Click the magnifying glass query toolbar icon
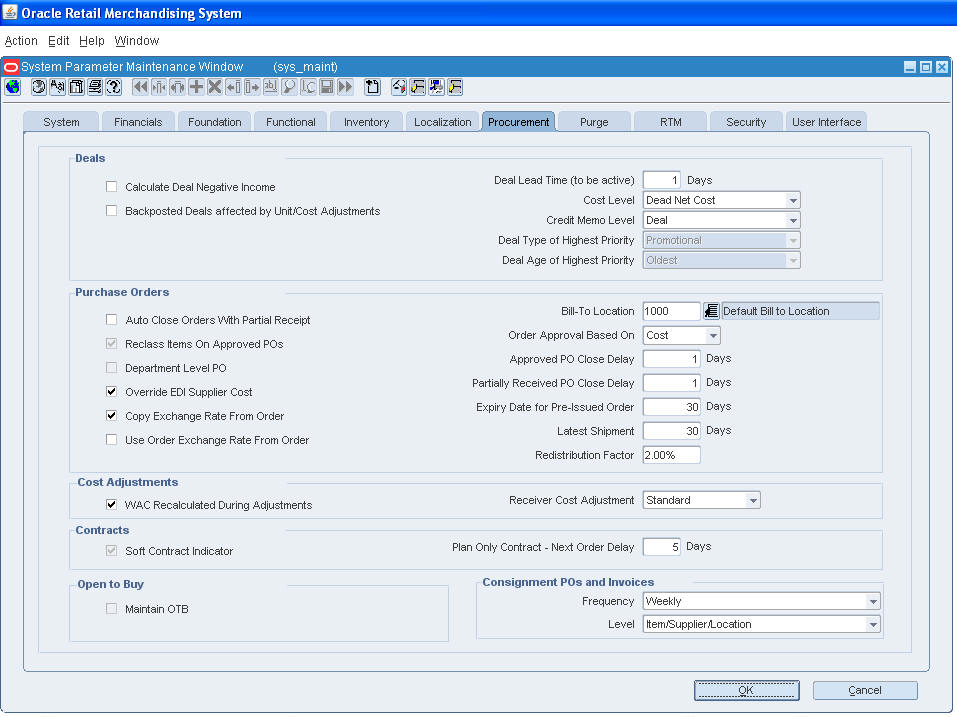 point(289,87)
